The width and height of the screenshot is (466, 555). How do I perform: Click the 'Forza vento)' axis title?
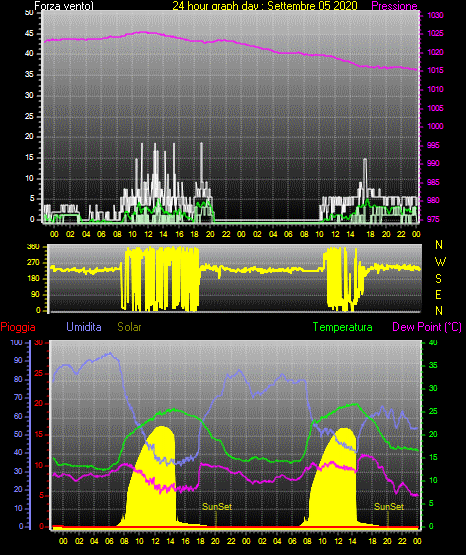(x=64, y=6)
